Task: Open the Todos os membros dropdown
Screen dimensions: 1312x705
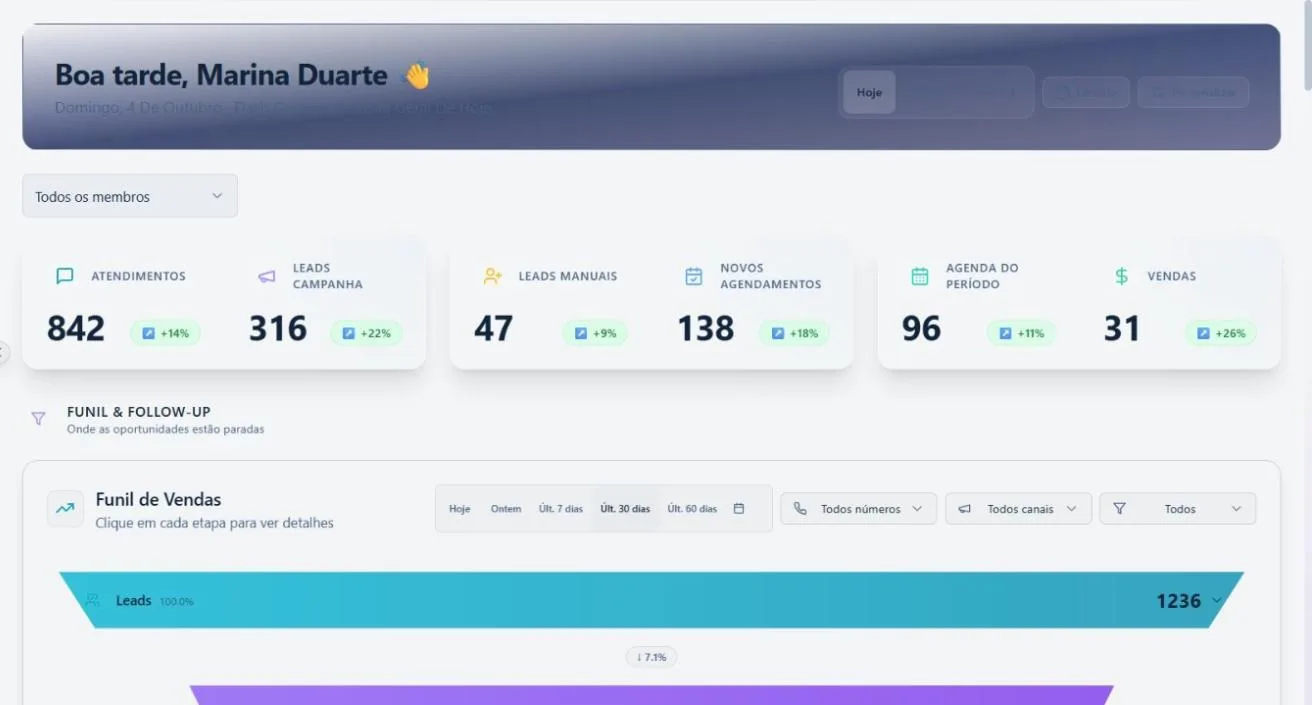Action: 130,196
